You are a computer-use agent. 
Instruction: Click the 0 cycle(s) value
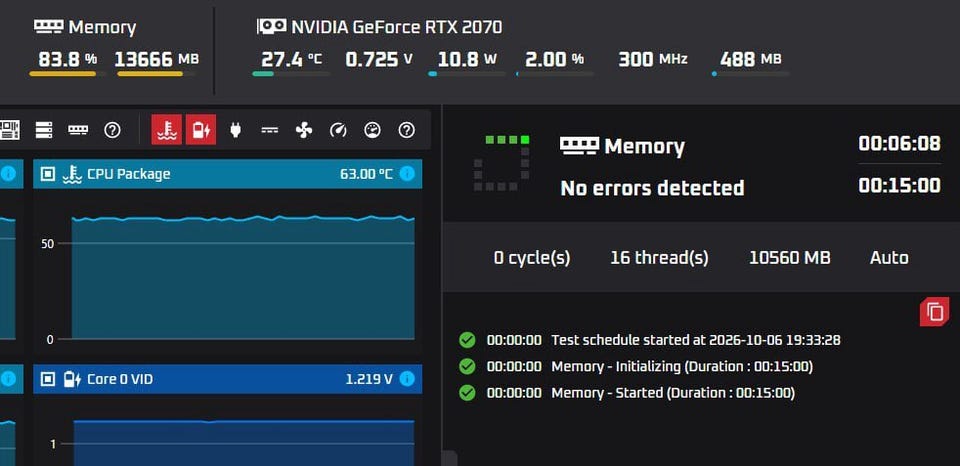pyautogui.click(x=532, y=258)
